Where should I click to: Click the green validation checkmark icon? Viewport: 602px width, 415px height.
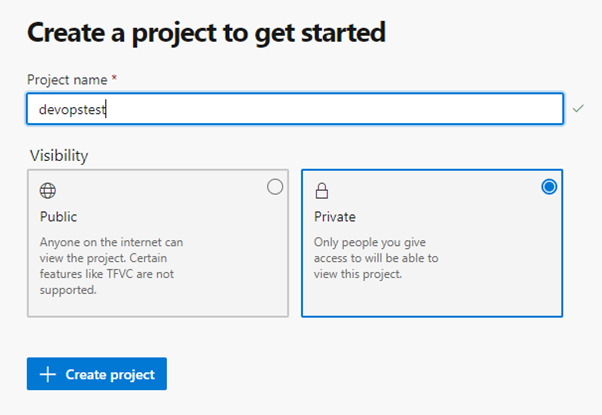579,108
